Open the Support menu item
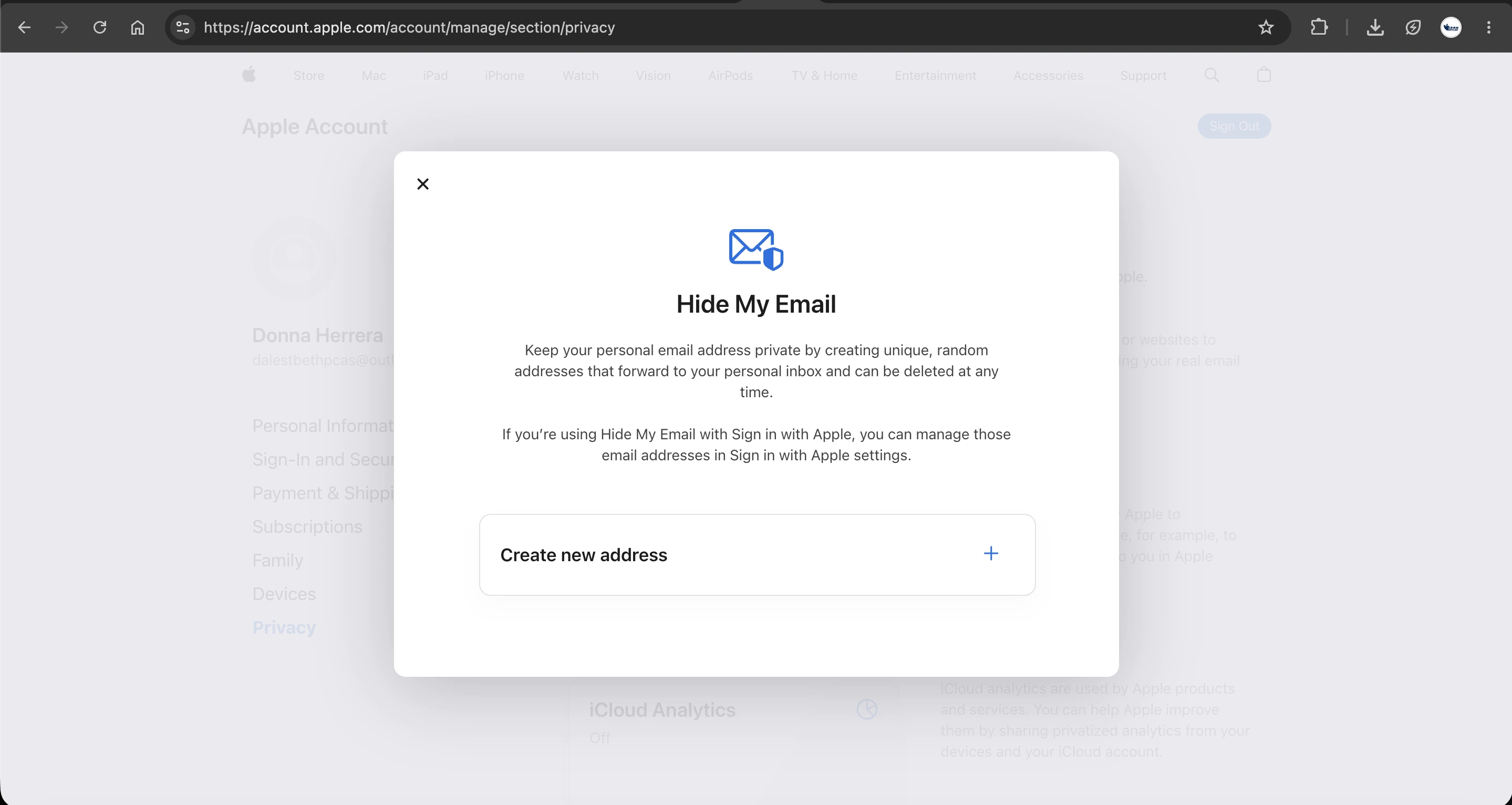This screenshot has width=1512, height=805. click(x=1143, y=76)
